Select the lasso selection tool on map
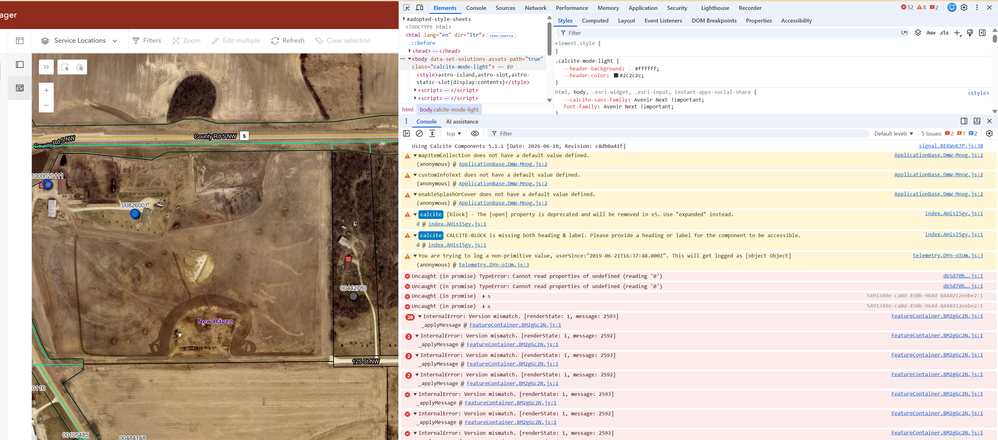Image resolution: width=998 pixels, height=440 pixels. coord(80,67)
